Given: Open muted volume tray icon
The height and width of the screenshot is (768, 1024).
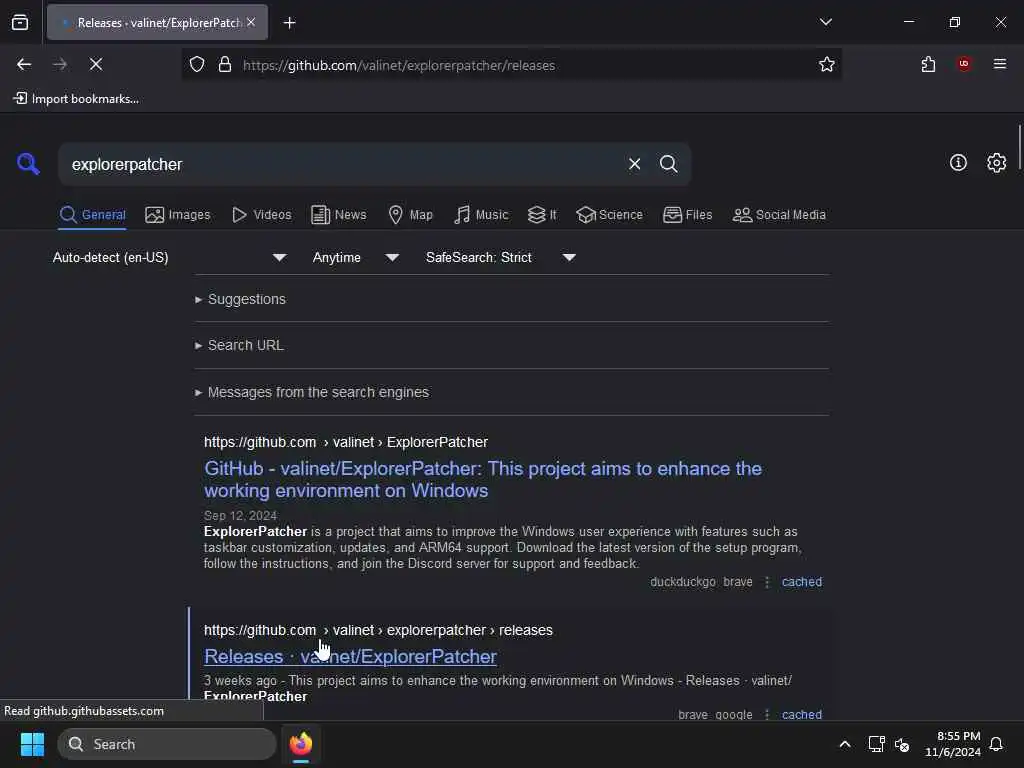Looking at the screenshot, I should (x=902, y=744).
